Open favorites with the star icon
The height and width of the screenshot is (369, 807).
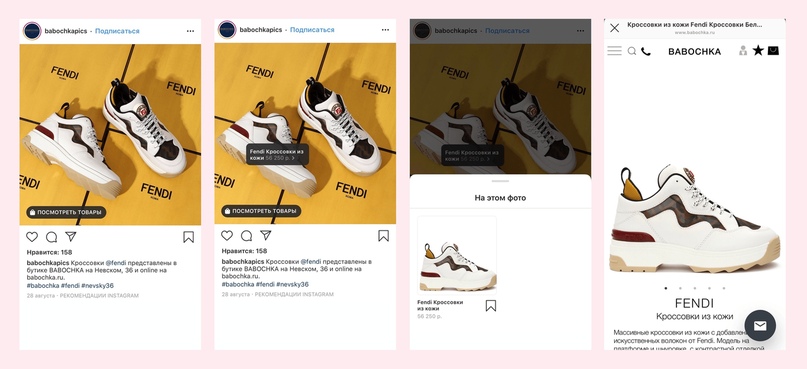tap(758, 50)
